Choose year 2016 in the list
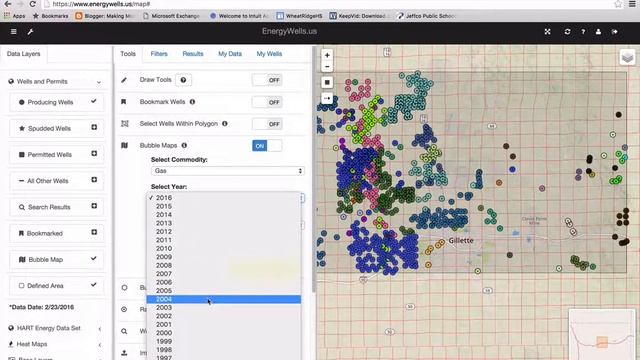The image size is (640, 360). 224,198
